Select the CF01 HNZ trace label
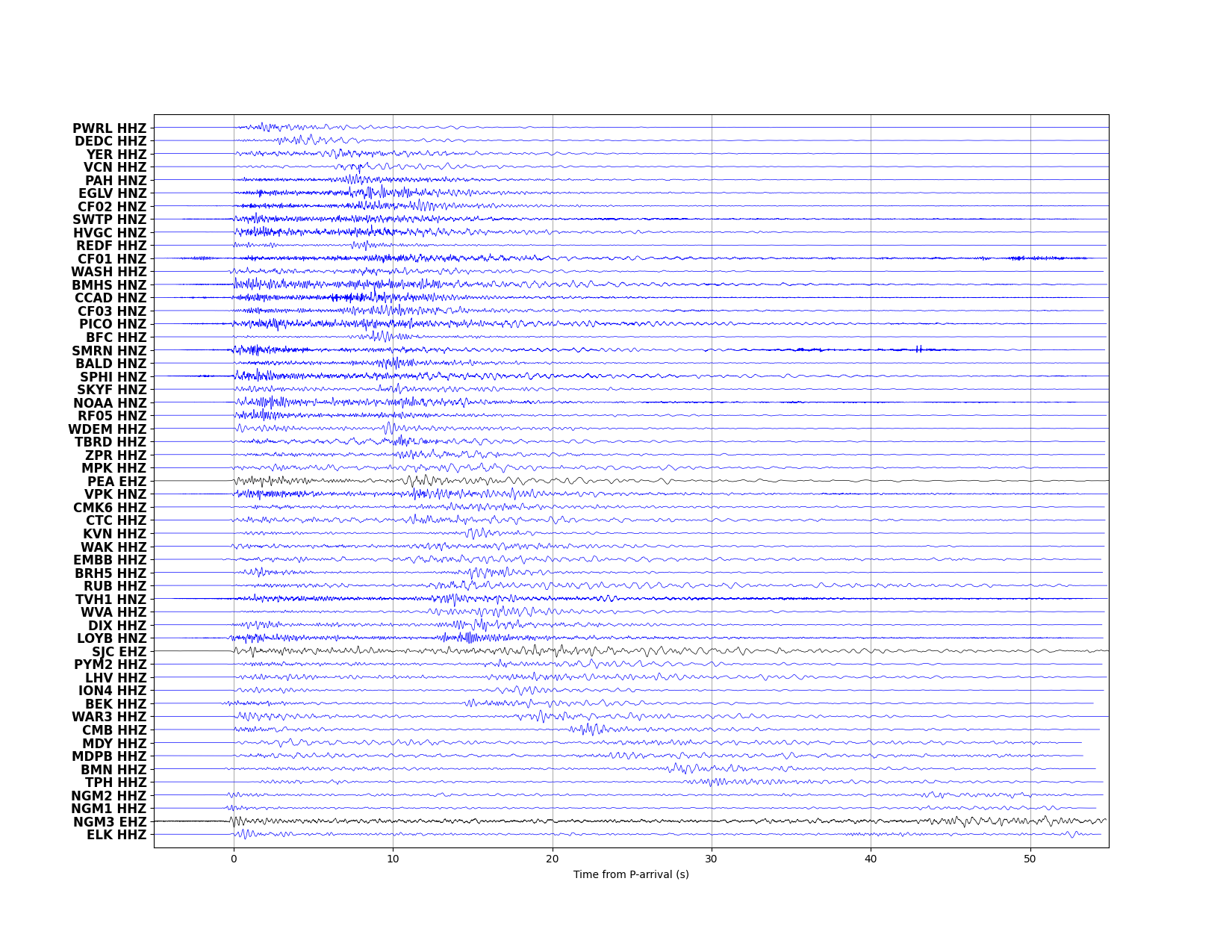The height and width of the screenshot is (952, 1232). tap(112, 259)
